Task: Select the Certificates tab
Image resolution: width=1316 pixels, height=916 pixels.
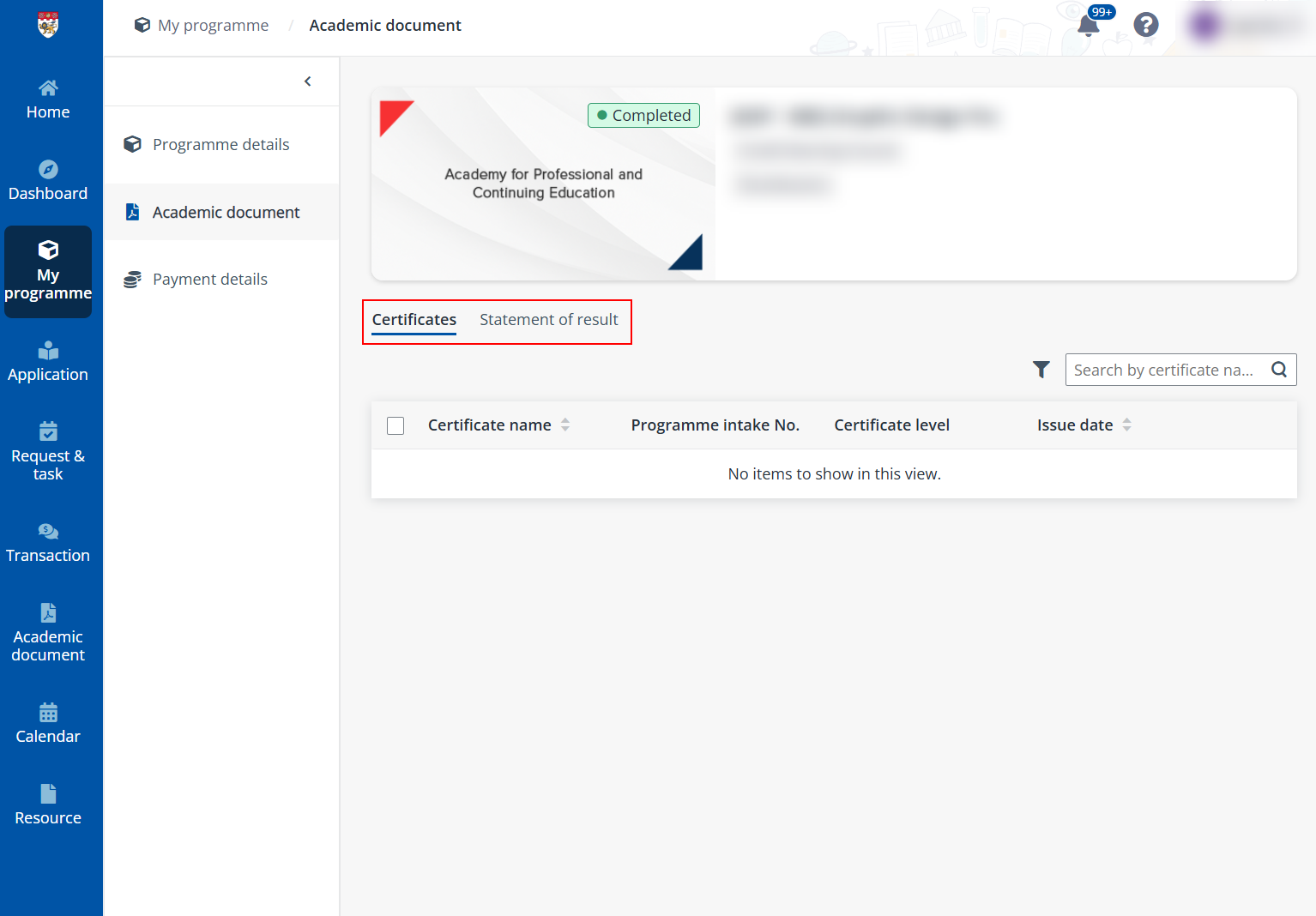Action: (414, 320)
